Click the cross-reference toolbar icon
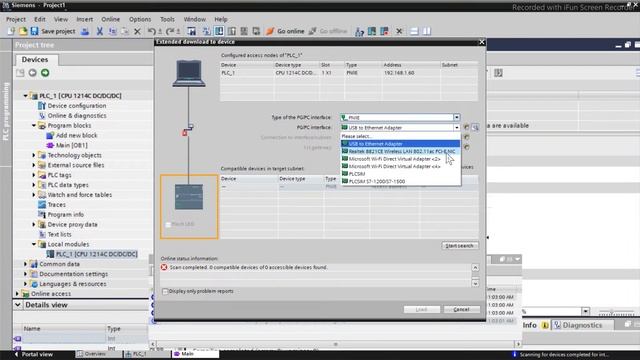The height and width of the screenshot is (360, 640). (x=399, y=31)
